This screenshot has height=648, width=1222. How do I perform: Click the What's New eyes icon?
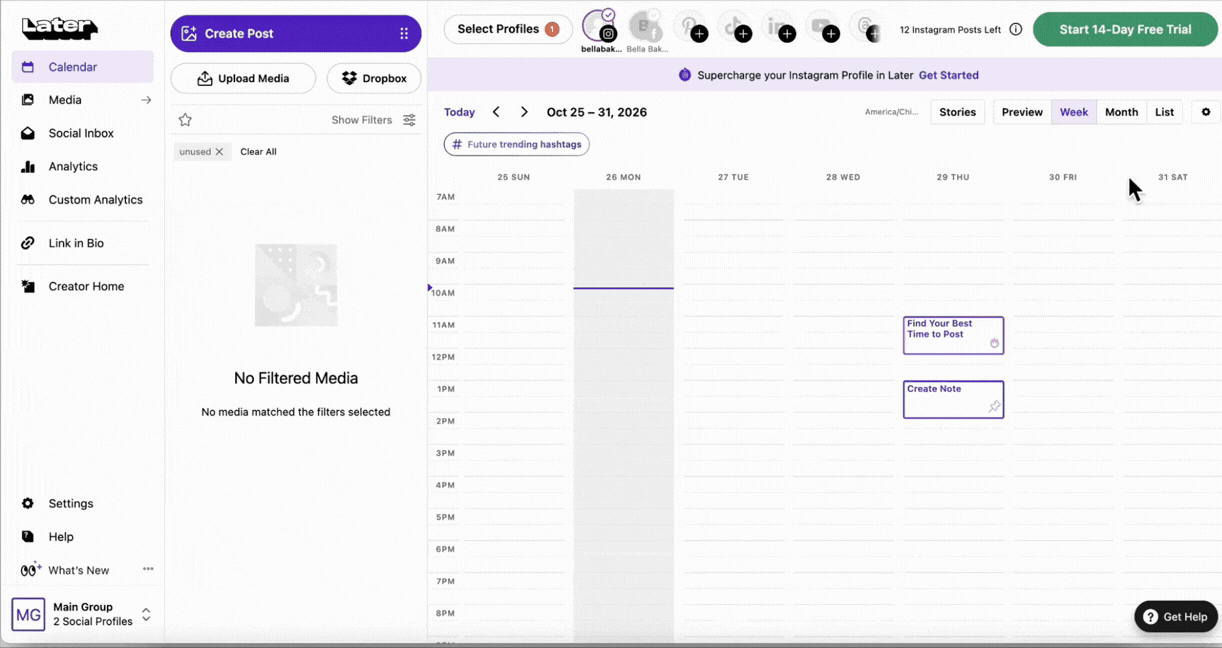tap(30, 570)
